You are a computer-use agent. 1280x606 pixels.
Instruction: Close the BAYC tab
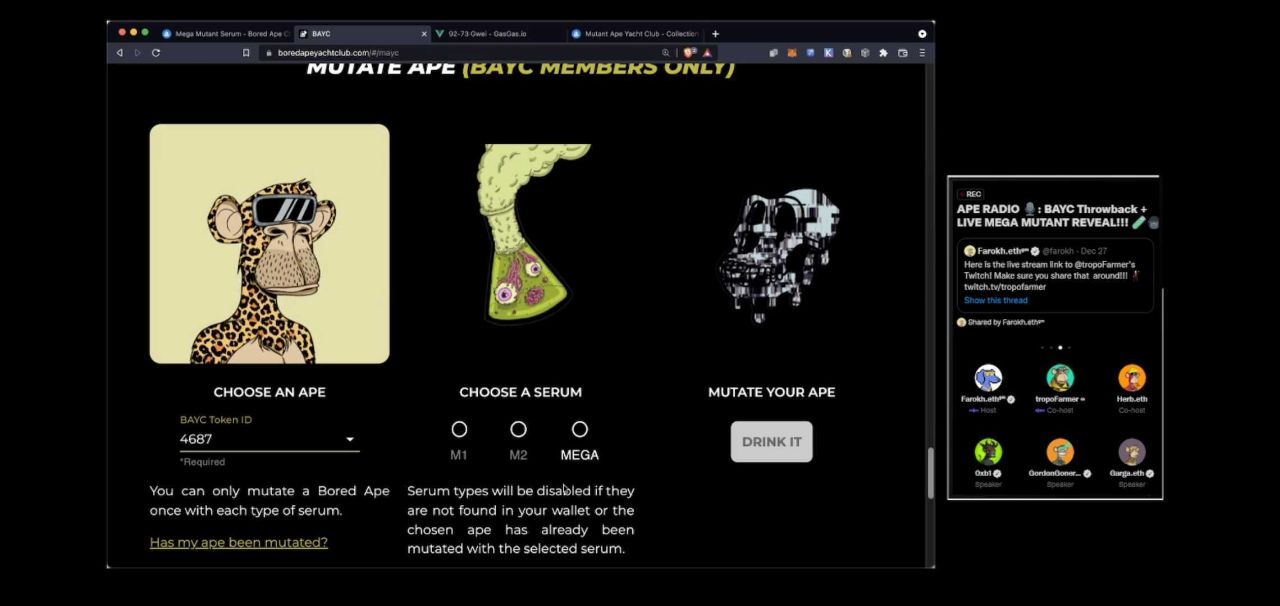pos(423,33)
